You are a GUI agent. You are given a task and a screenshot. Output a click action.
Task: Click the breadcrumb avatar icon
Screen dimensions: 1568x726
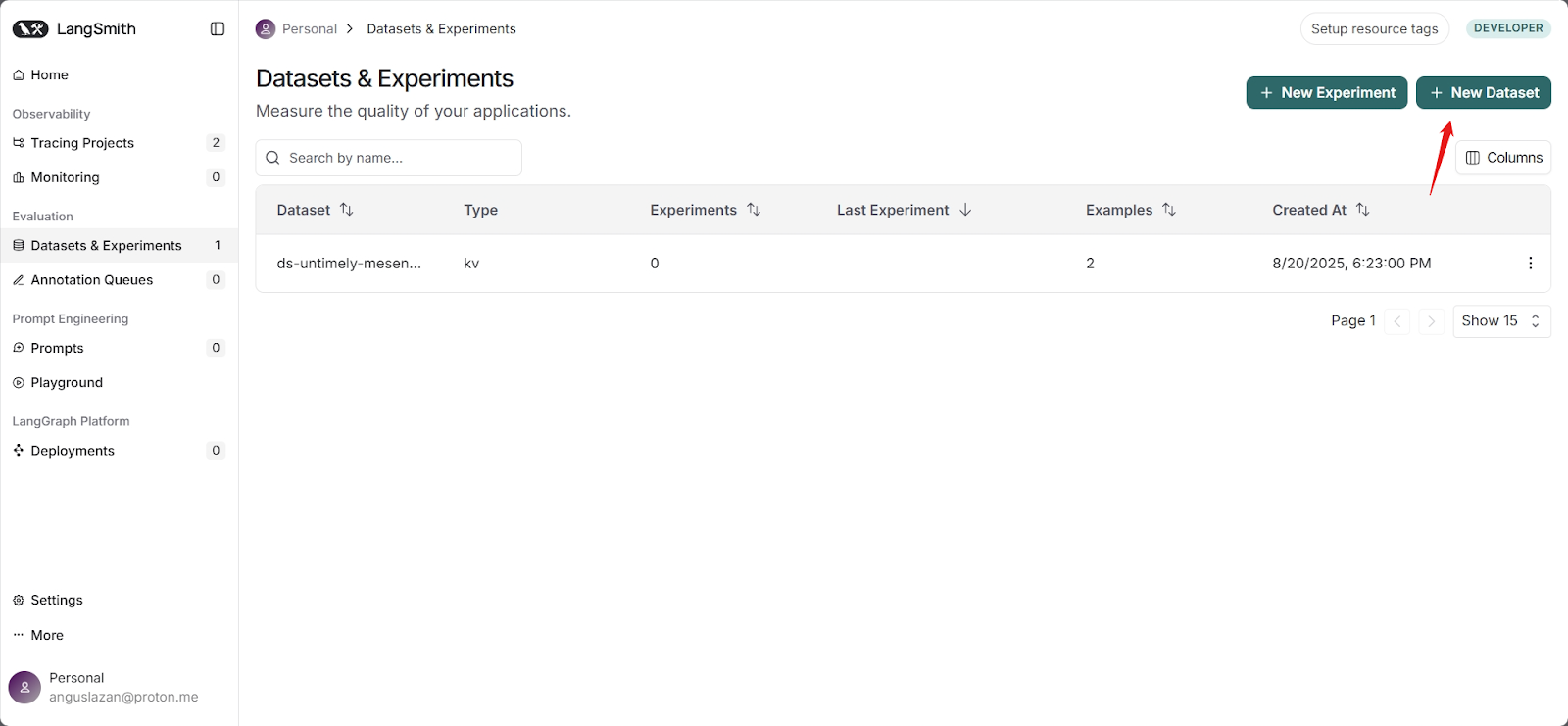[x=266, y=29]
